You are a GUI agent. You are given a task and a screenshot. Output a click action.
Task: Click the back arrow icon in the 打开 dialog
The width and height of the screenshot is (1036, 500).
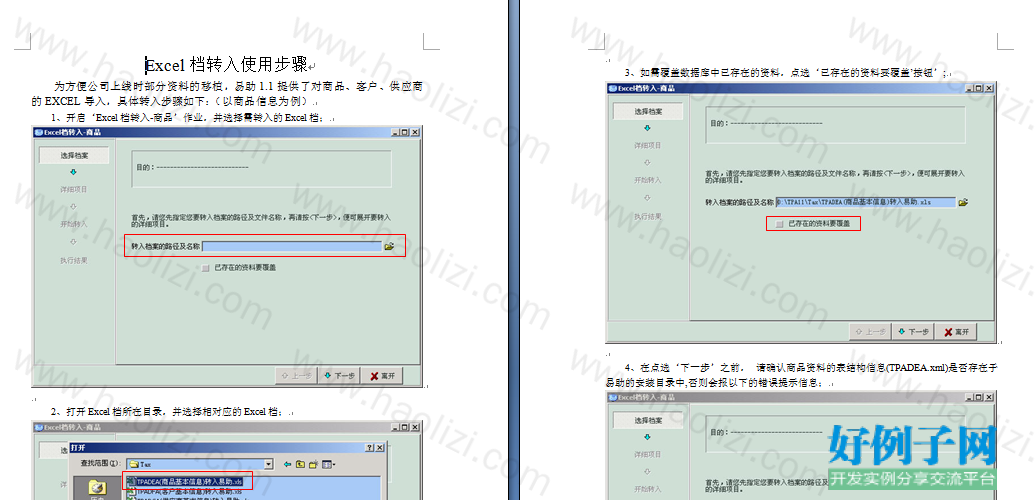click(287, 464)
